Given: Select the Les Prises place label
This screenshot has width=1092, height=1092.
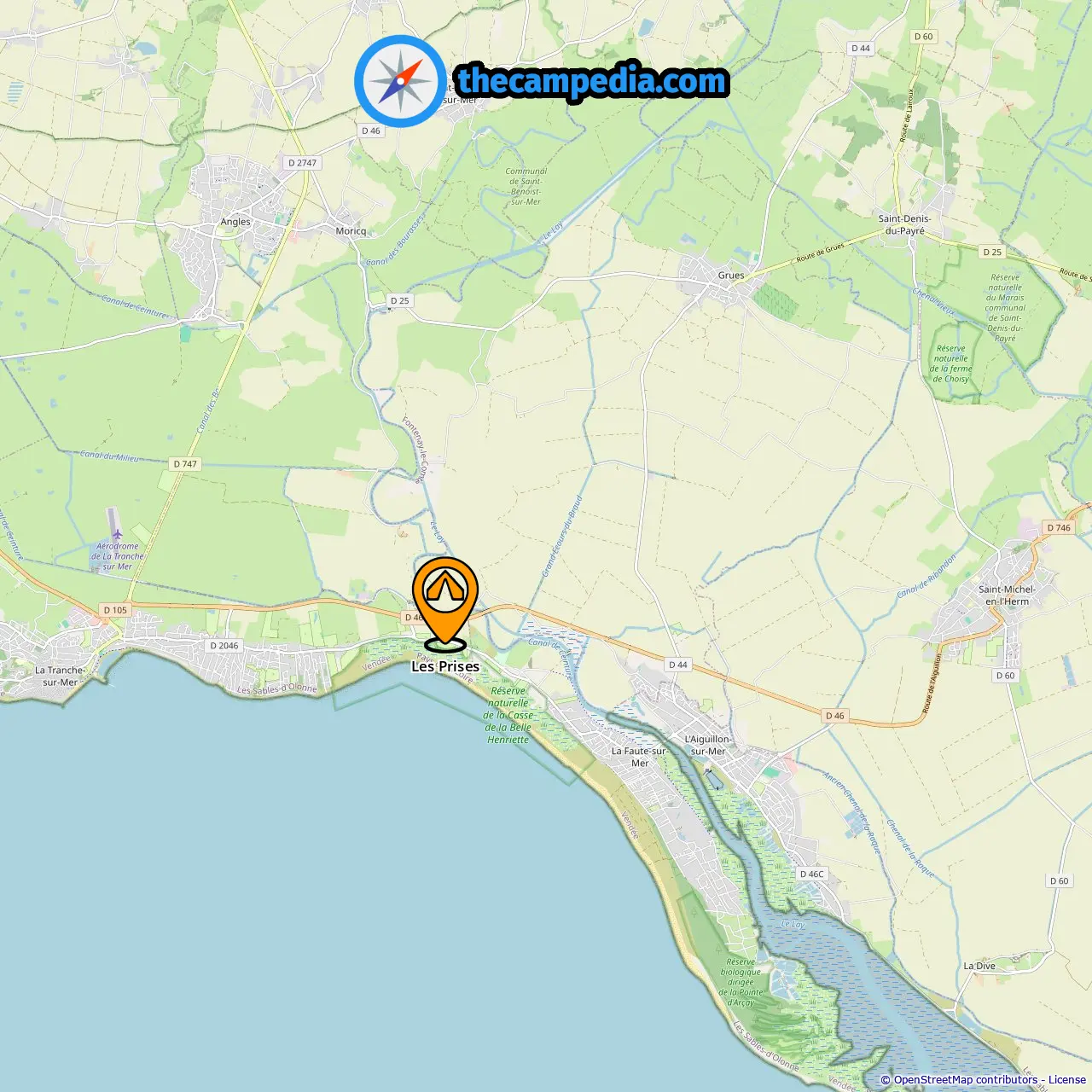Looking at the screenshot, I should click(445, 666).
